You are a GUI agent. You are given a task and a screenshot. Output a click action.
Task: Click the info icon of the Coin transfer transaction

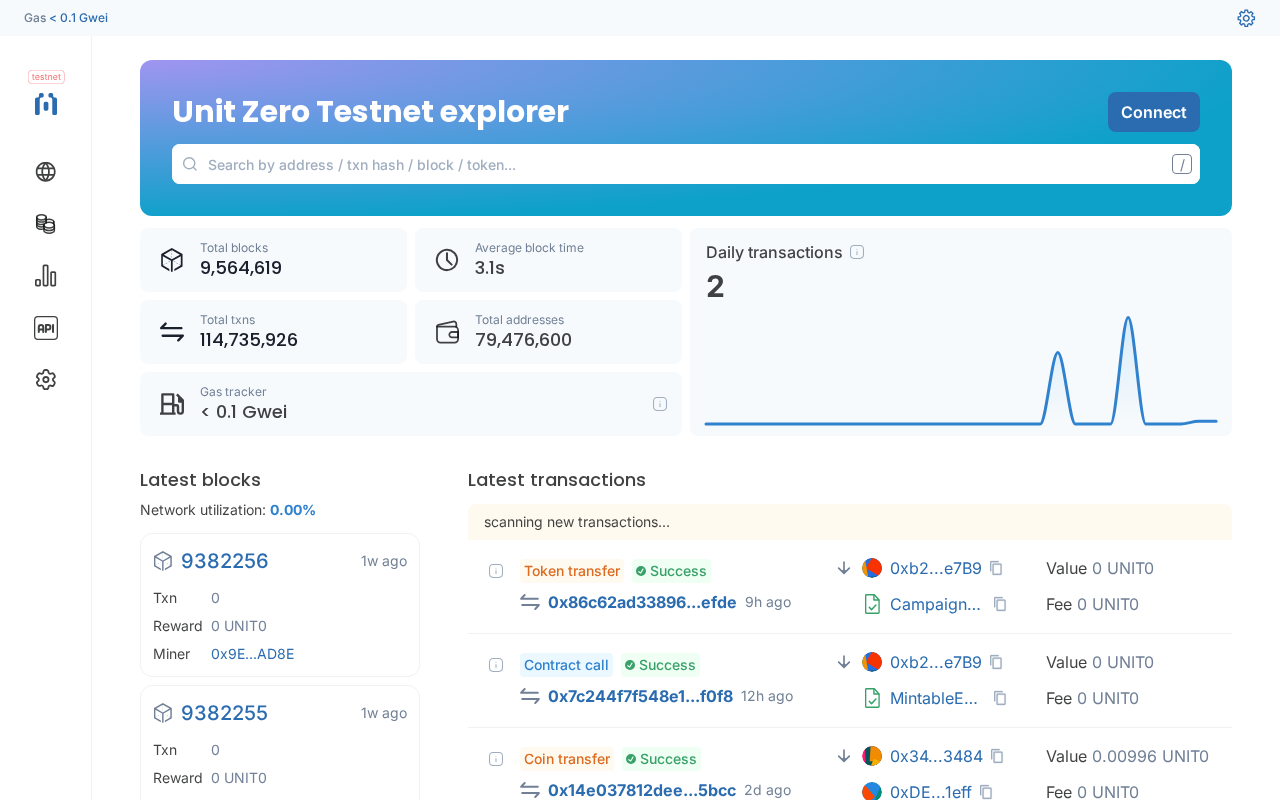(x=496, y=759)
